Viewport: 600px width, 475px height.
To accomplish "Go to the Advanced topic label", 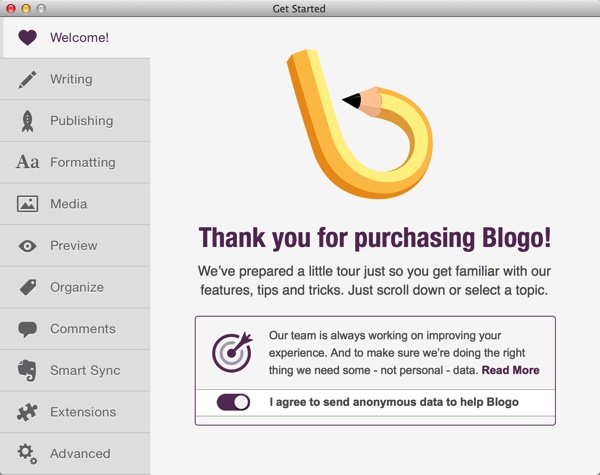I will pyautogui.click(x=80, y=454).
